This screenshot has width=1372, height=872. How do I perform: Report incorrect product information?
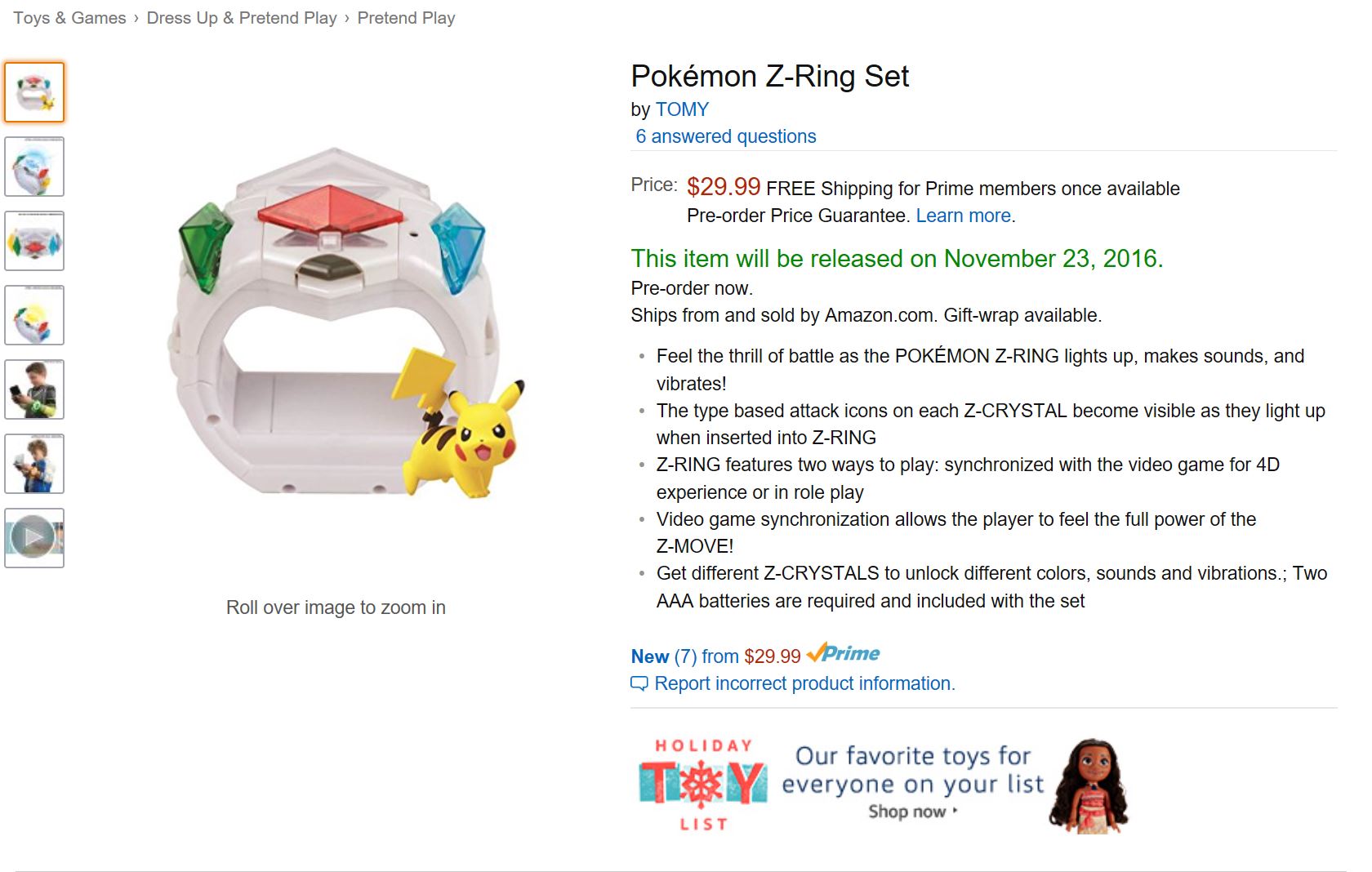[804, 683]
